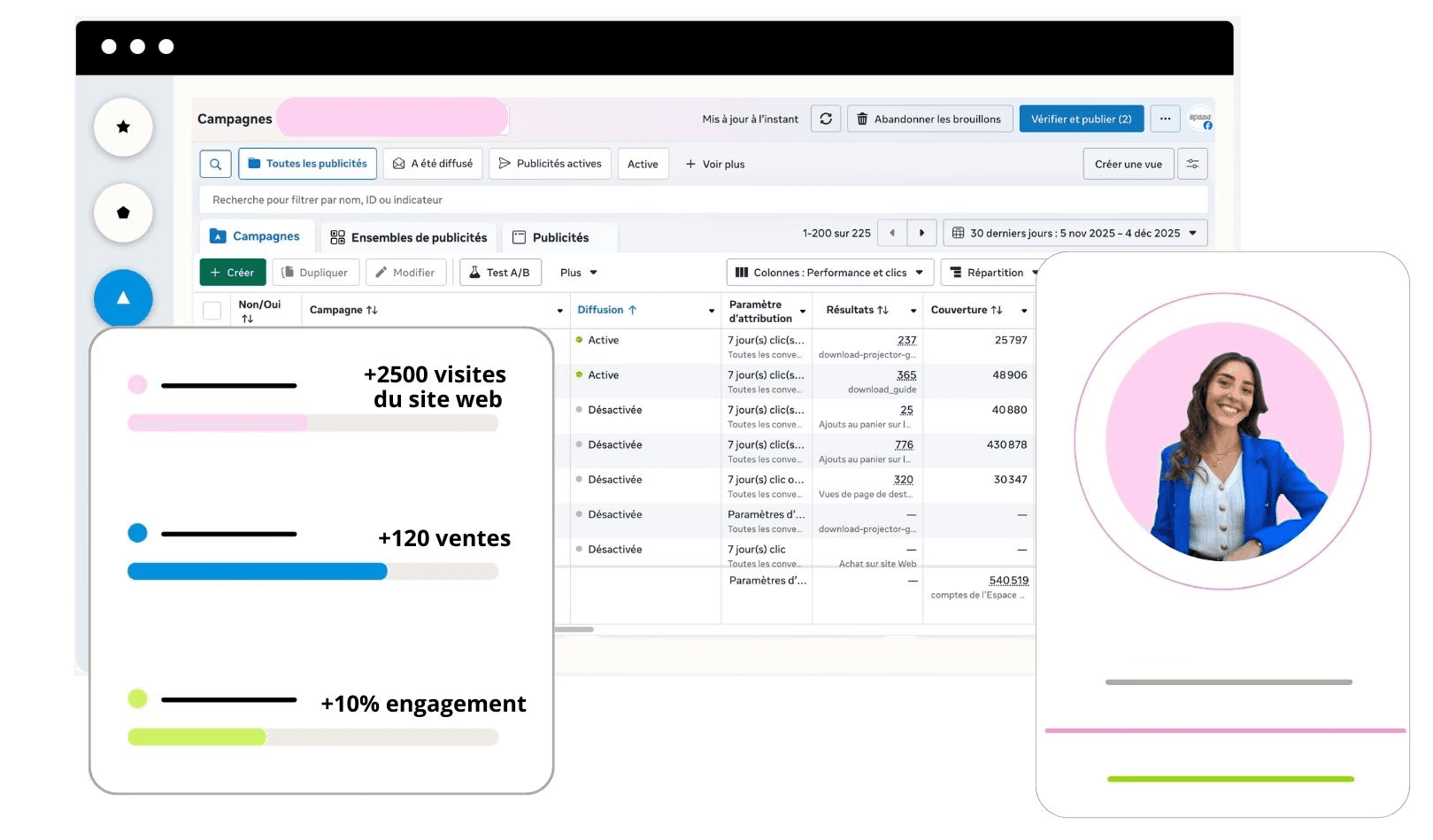Click the Modifier button
The width and height of the screenshot is (1433, 840).
(x=405, y=273)
